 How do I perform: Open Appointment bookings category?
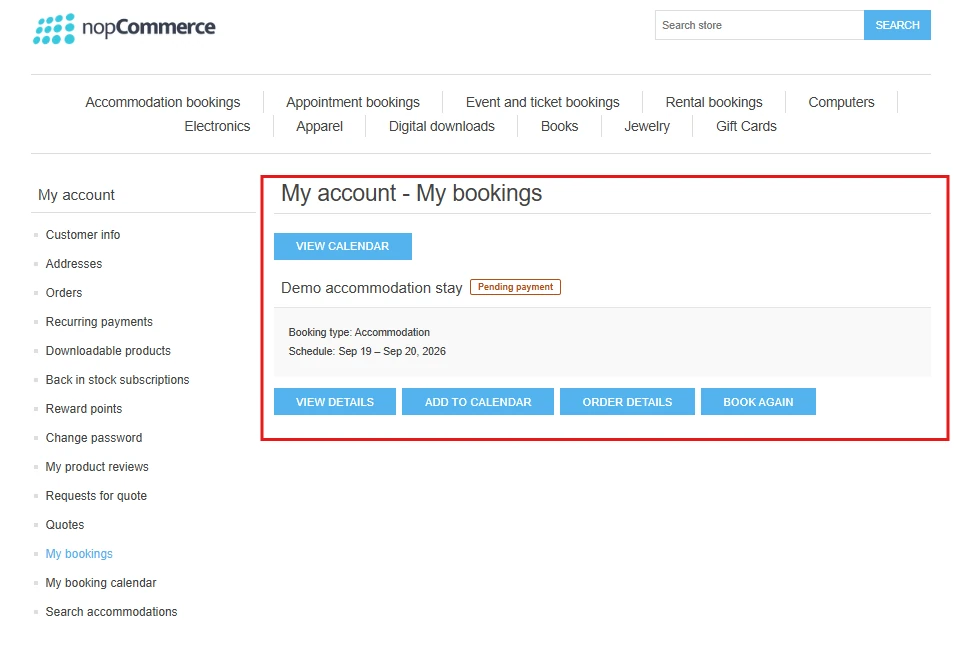353,102
